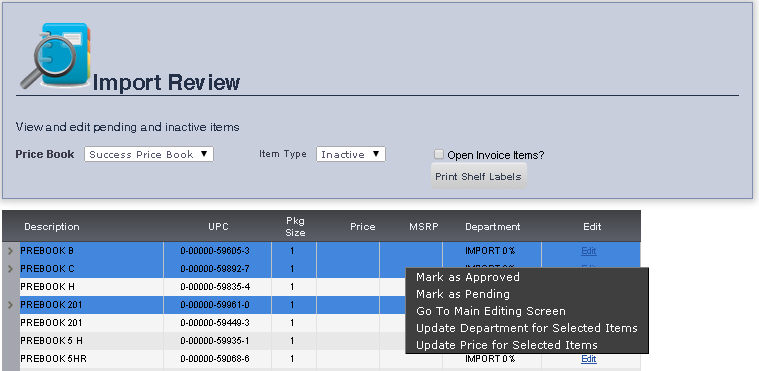Click the Print Shelf Labels button
Viewport: 759px width, 371px height.
(478, 176)
